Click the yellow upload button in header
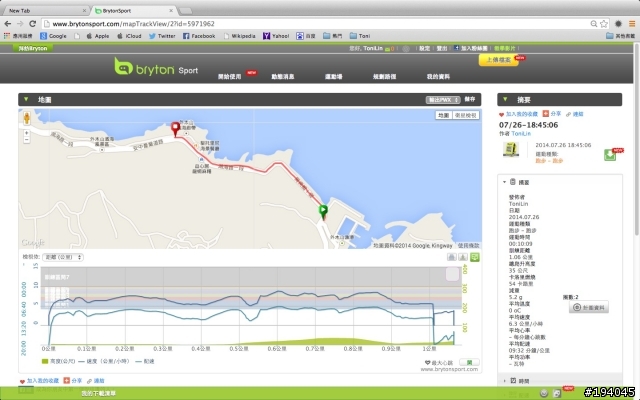 point(498,60)
